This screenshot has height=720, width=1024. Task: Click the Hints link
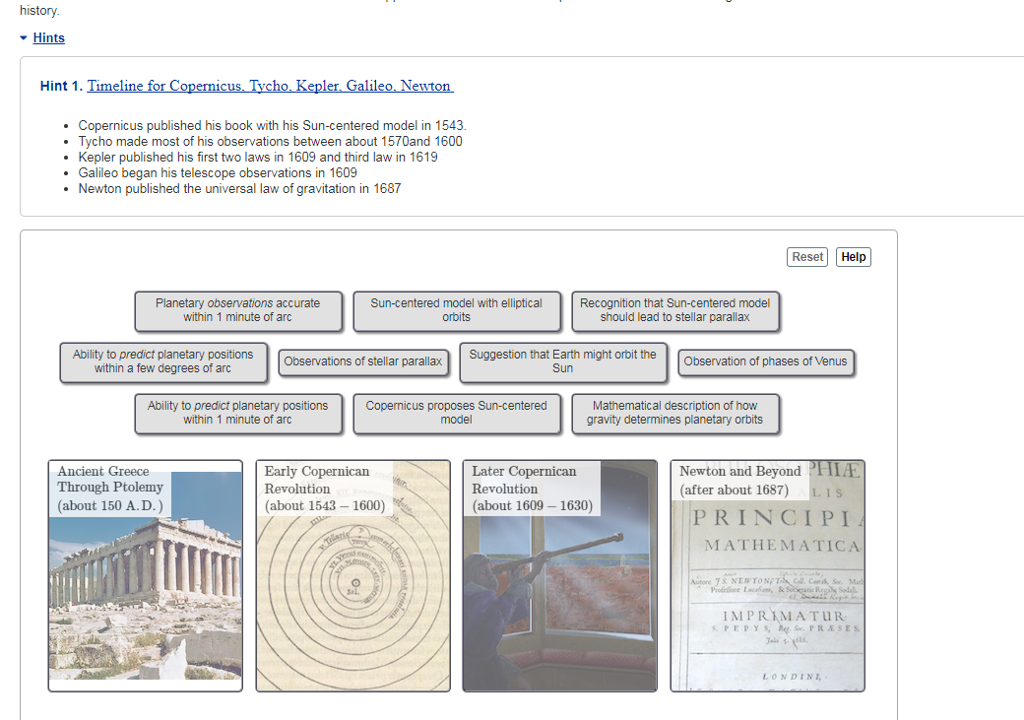click(x=48, y=38)
